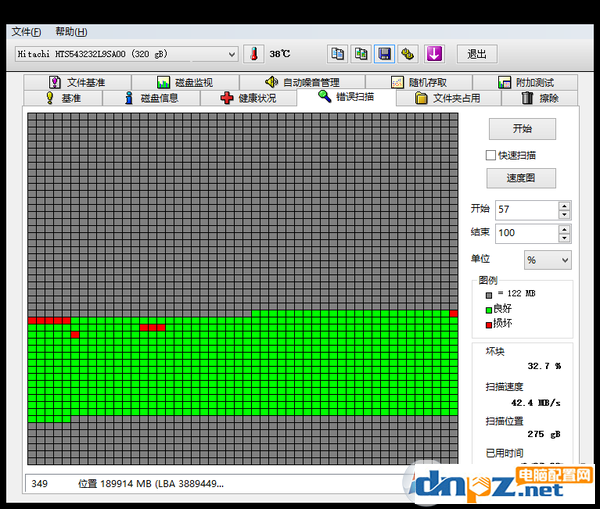Click the 结束 value field showing 100
The width and height of the screenshot is (600, 509).
tap(527, 233)
